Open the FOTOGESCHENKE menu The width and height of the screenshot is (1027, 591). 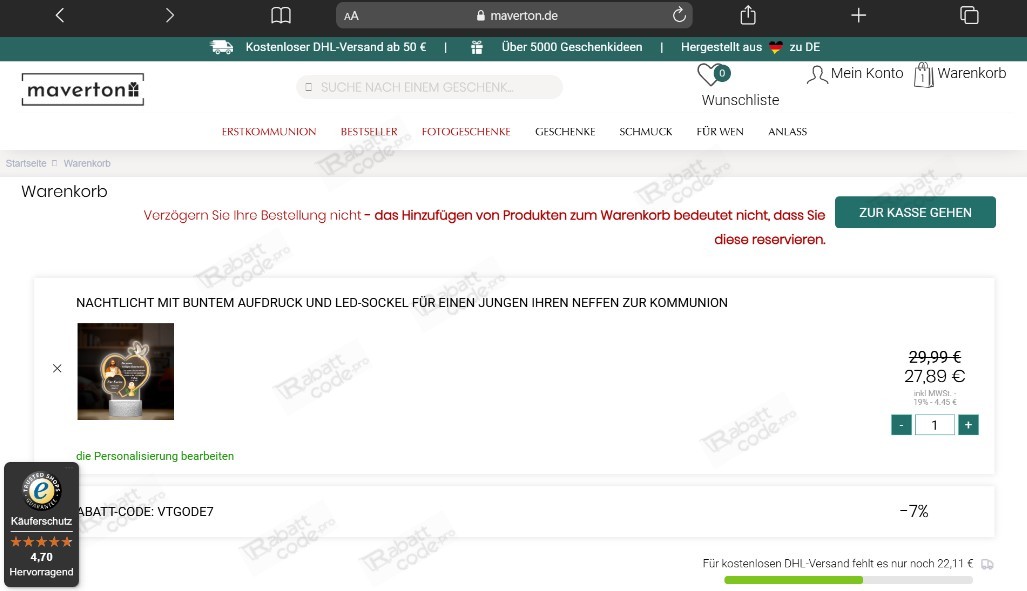466,132
